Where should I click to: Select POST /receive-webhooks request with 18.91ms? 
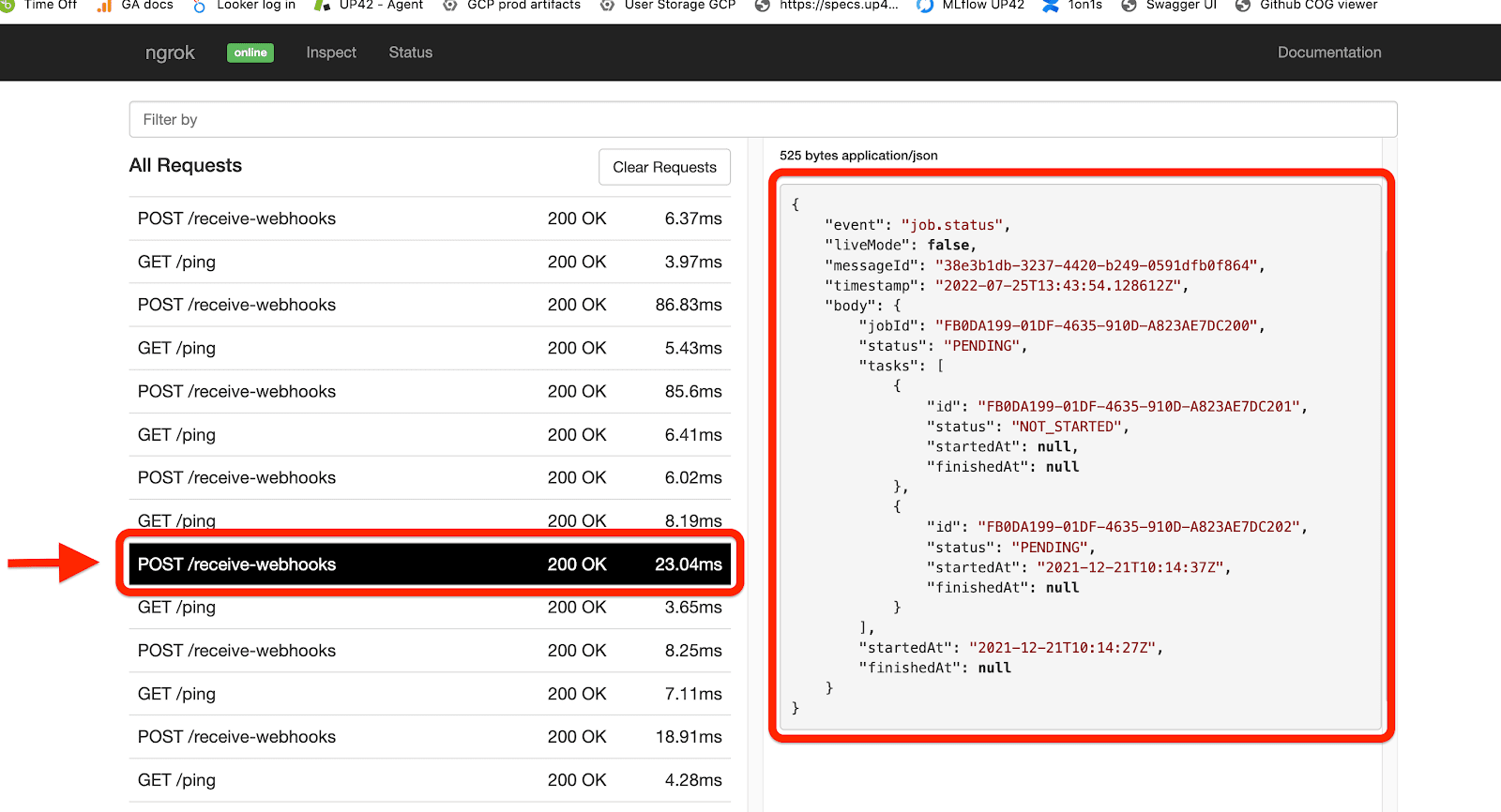(x=430, y=737)
